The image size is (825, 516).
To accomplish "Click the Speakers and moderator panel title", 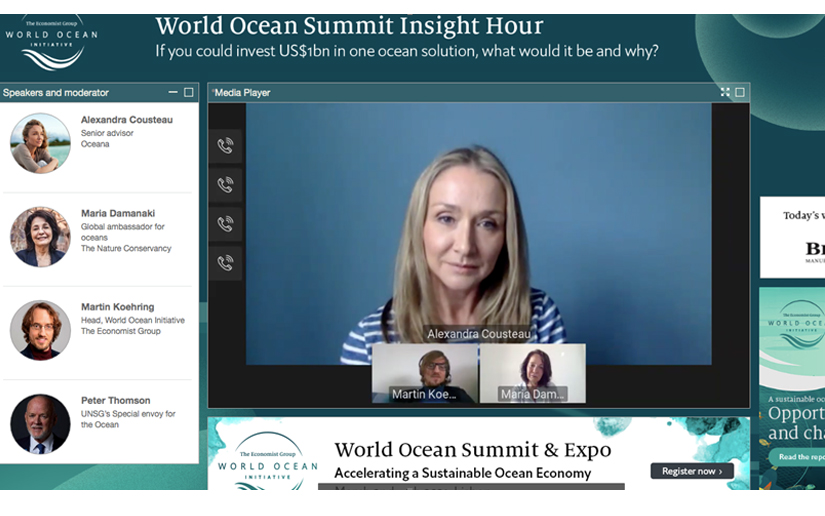I will pos(56,93).
